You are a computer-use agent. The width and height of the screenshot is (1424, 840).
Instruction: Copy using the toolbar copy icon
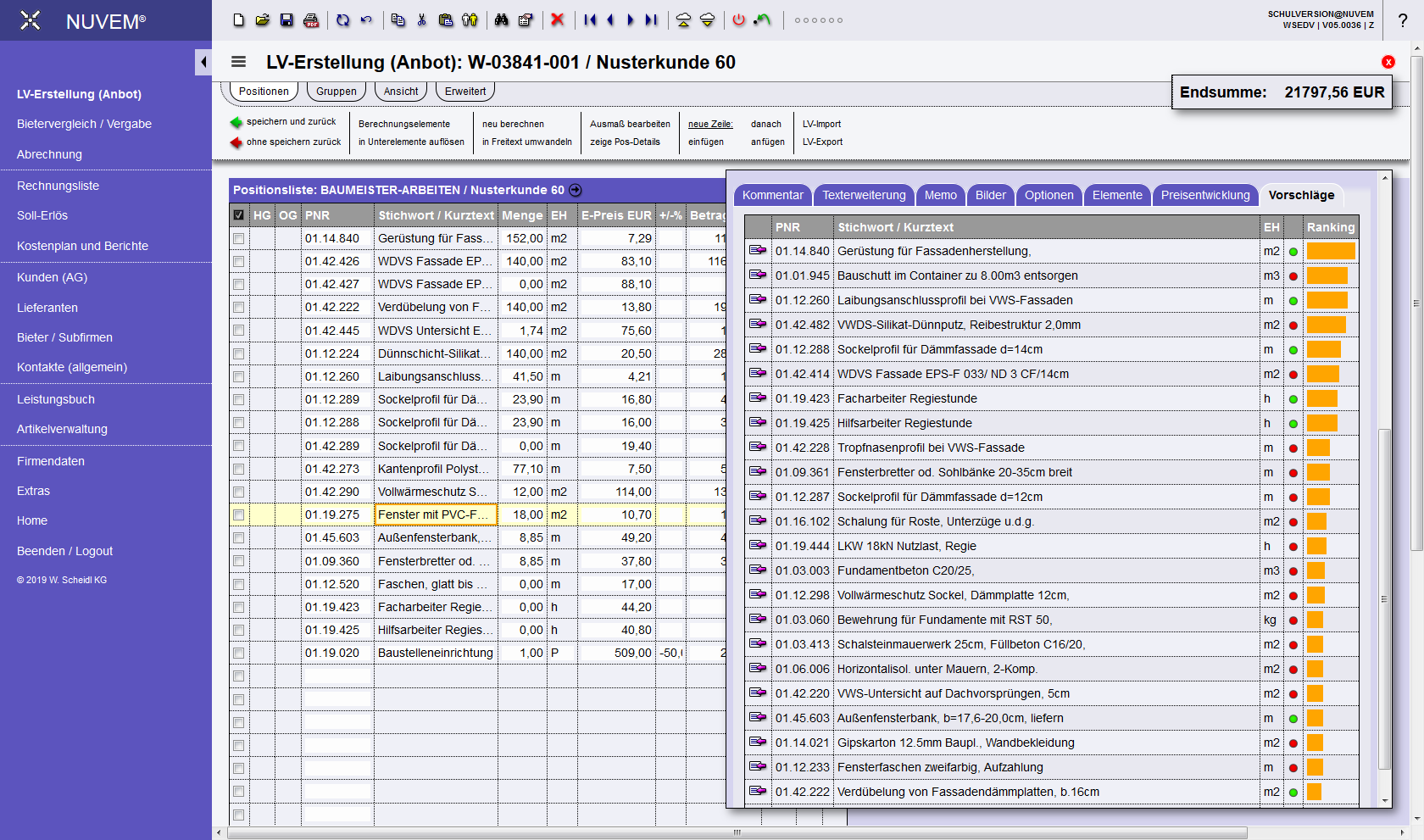[398, 19]
